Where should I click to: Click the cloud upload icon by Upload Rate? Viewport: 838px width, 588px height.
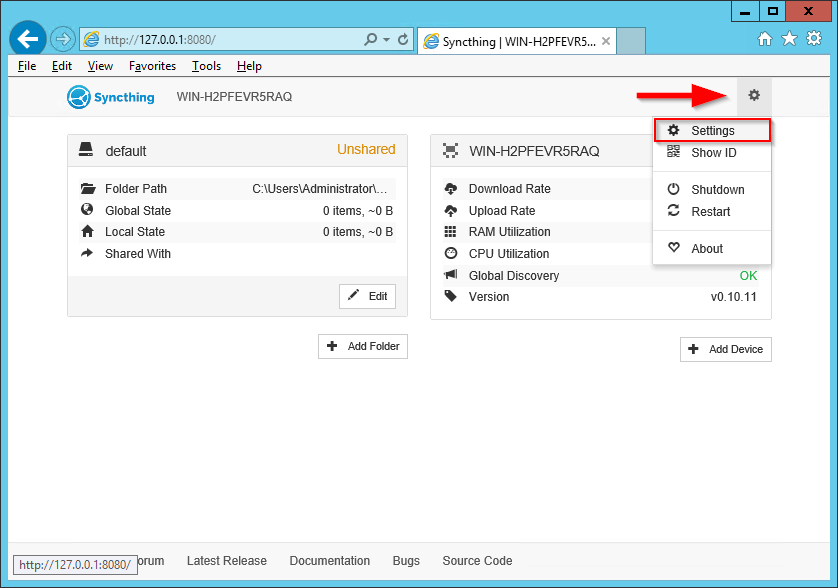coord(451,211)
